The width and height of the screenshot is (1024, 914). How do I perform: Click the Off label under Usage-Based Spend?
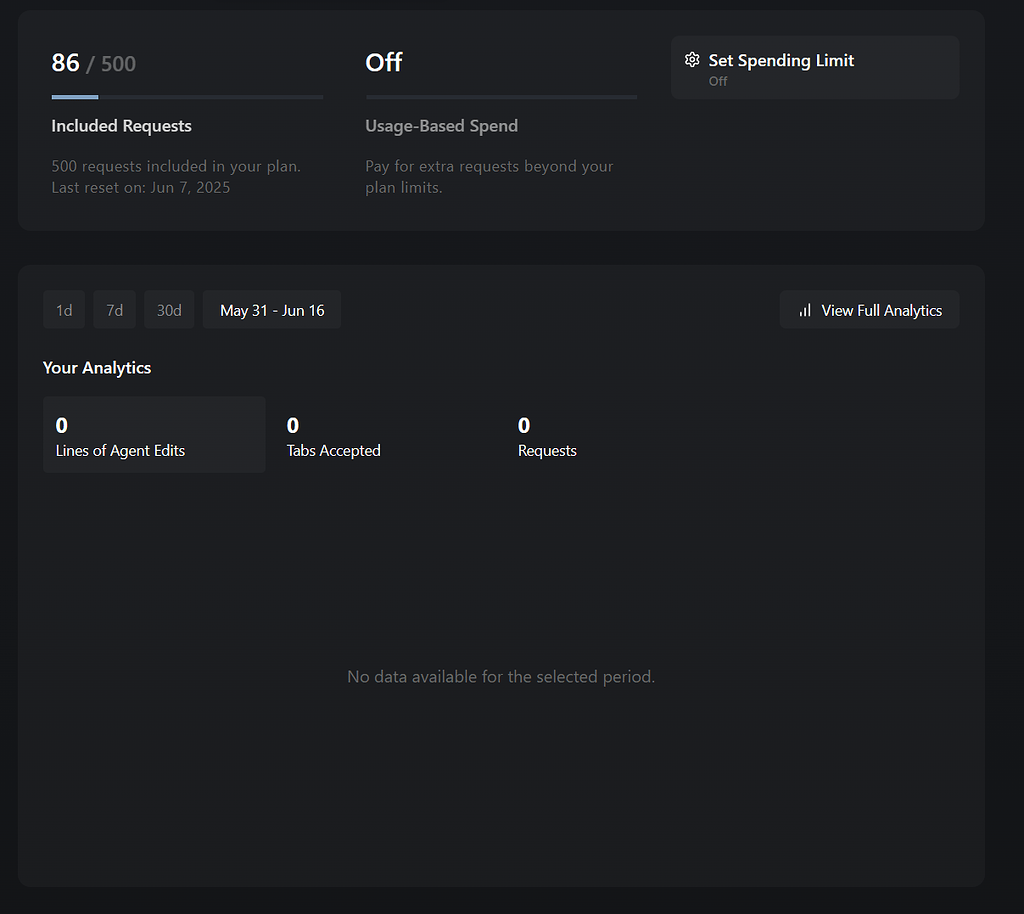pos(383,62)
